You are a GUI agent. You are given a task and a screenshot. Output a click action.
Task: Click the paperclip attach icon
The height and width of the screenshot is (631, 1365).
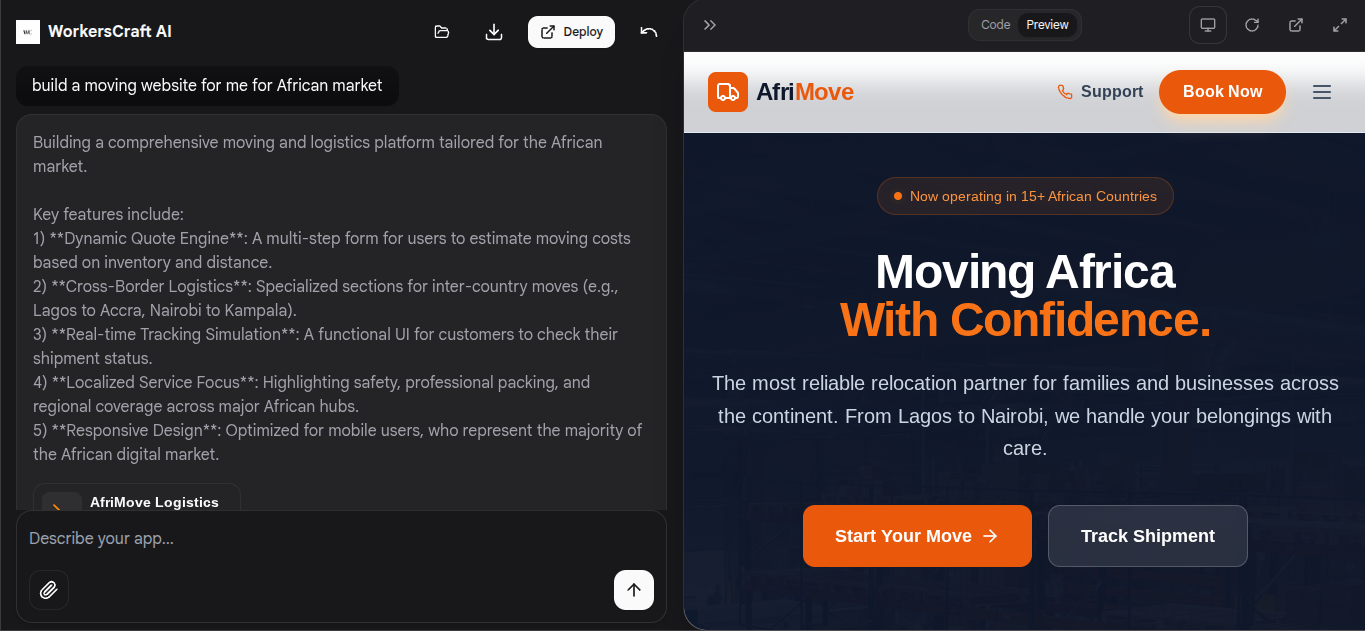[x=49, y=590]
